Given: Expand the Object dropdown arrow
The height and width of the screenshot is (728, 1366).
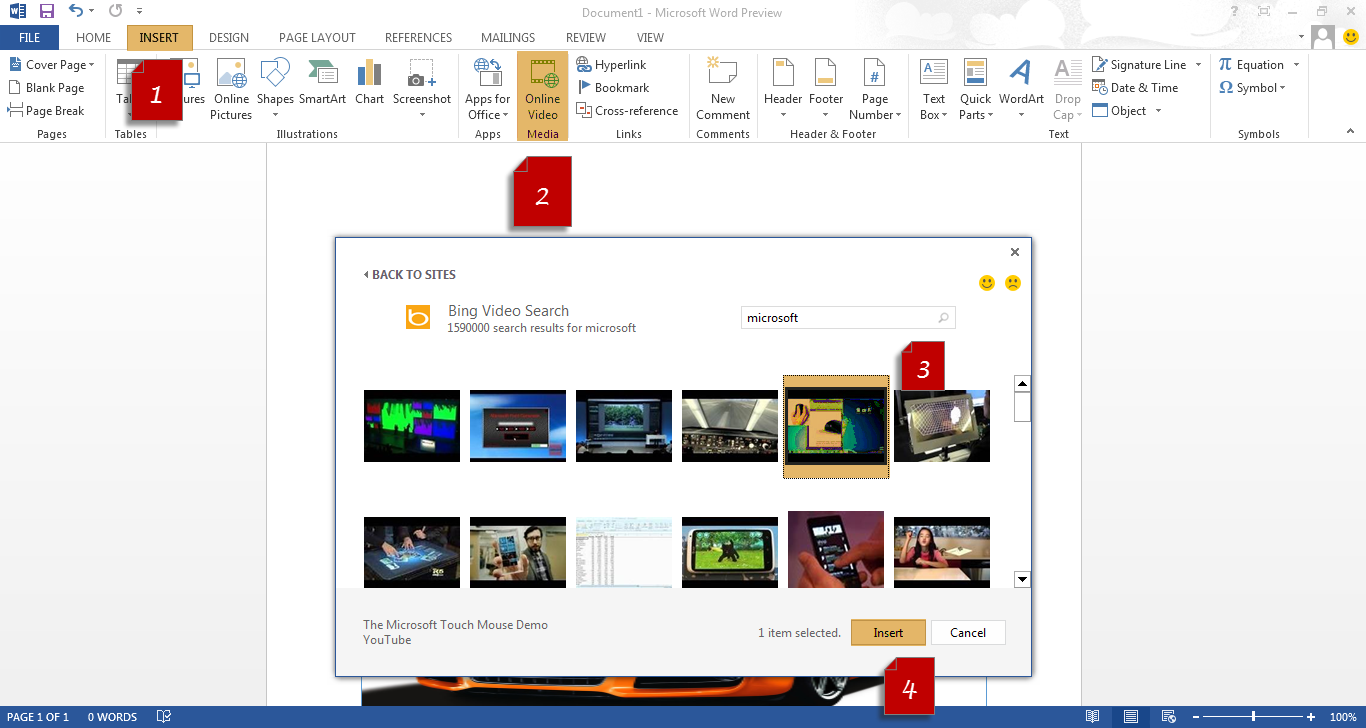Looking at the screenshot, I should point(1159,111).
